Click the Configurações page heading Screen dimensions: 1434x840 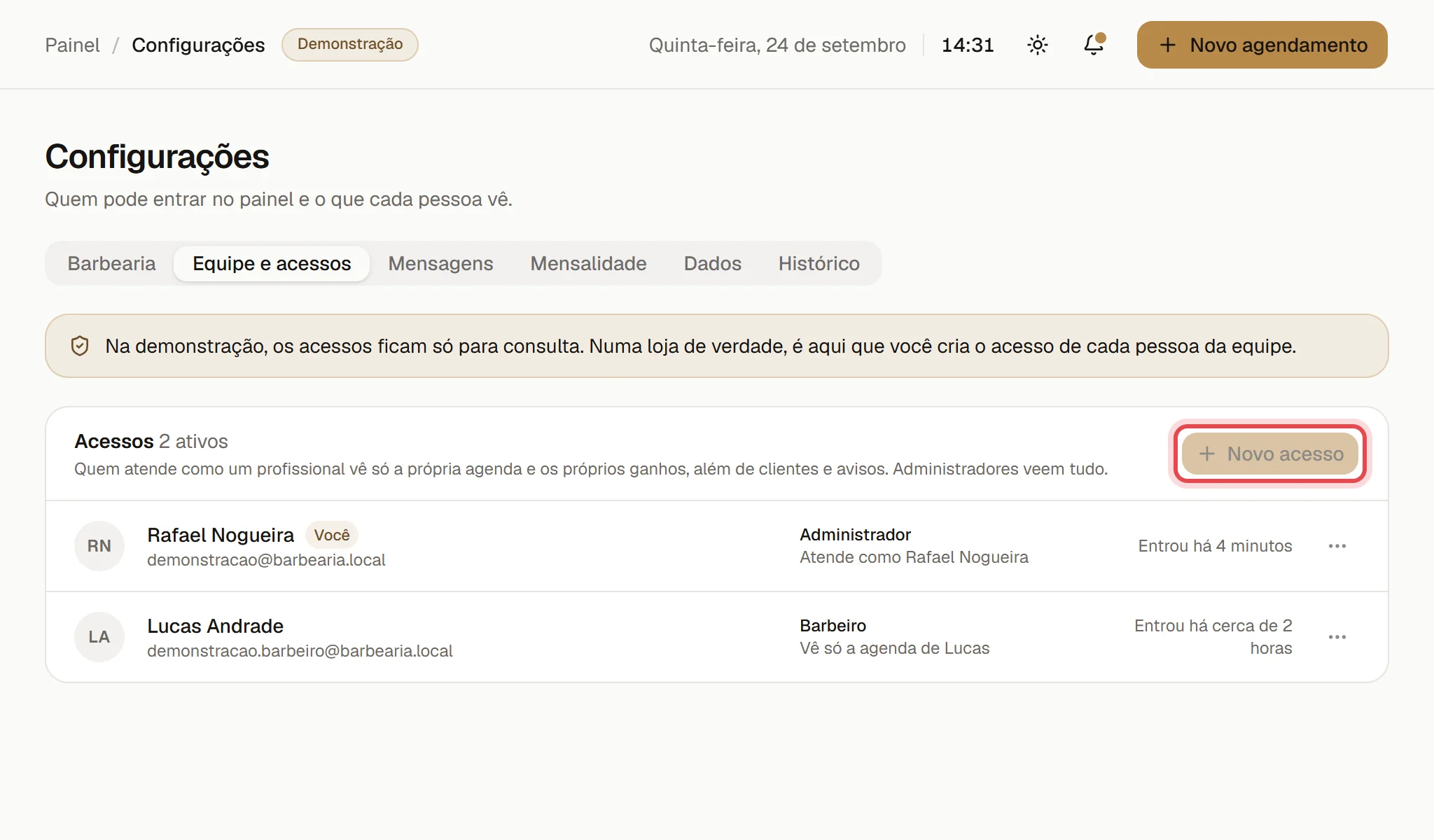pyautogui.click(x=157, y=156)
